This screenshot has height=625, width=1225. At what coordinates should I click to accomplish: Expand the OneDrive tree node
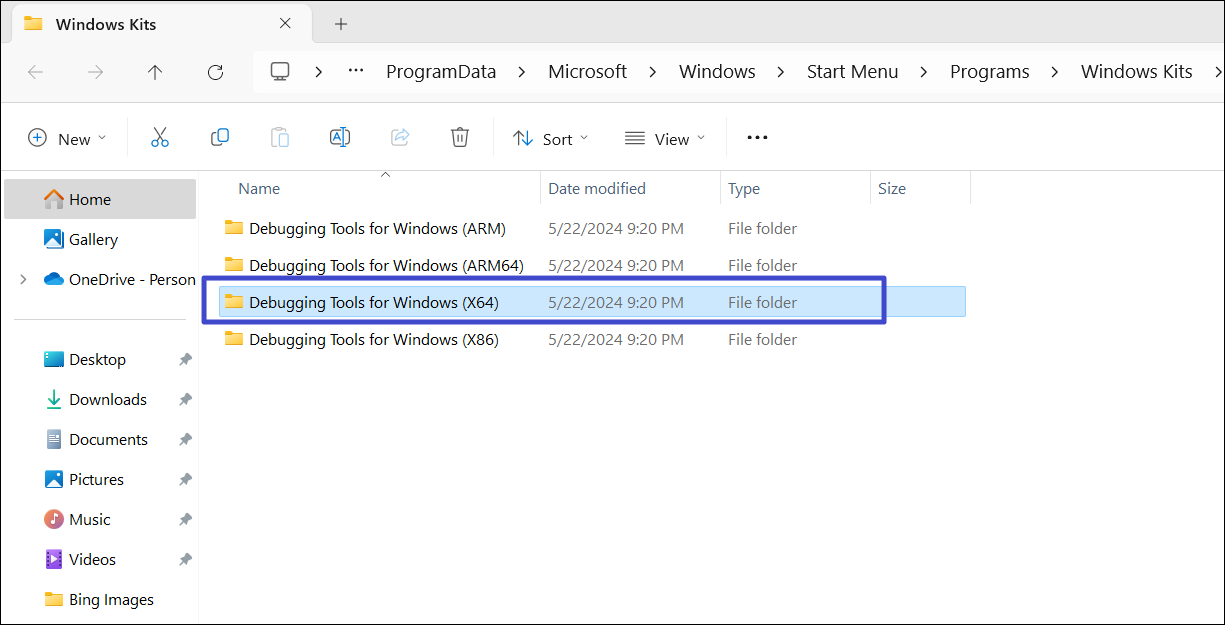pos(23,280)
